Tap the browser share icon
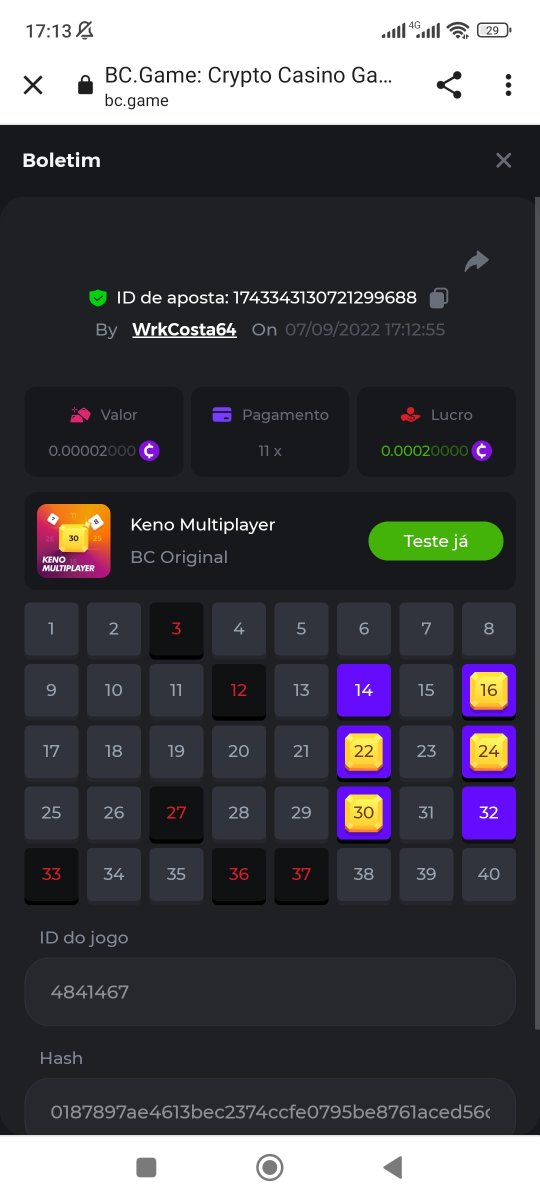This screenshot has height=1200, width=540. [449, 85]
